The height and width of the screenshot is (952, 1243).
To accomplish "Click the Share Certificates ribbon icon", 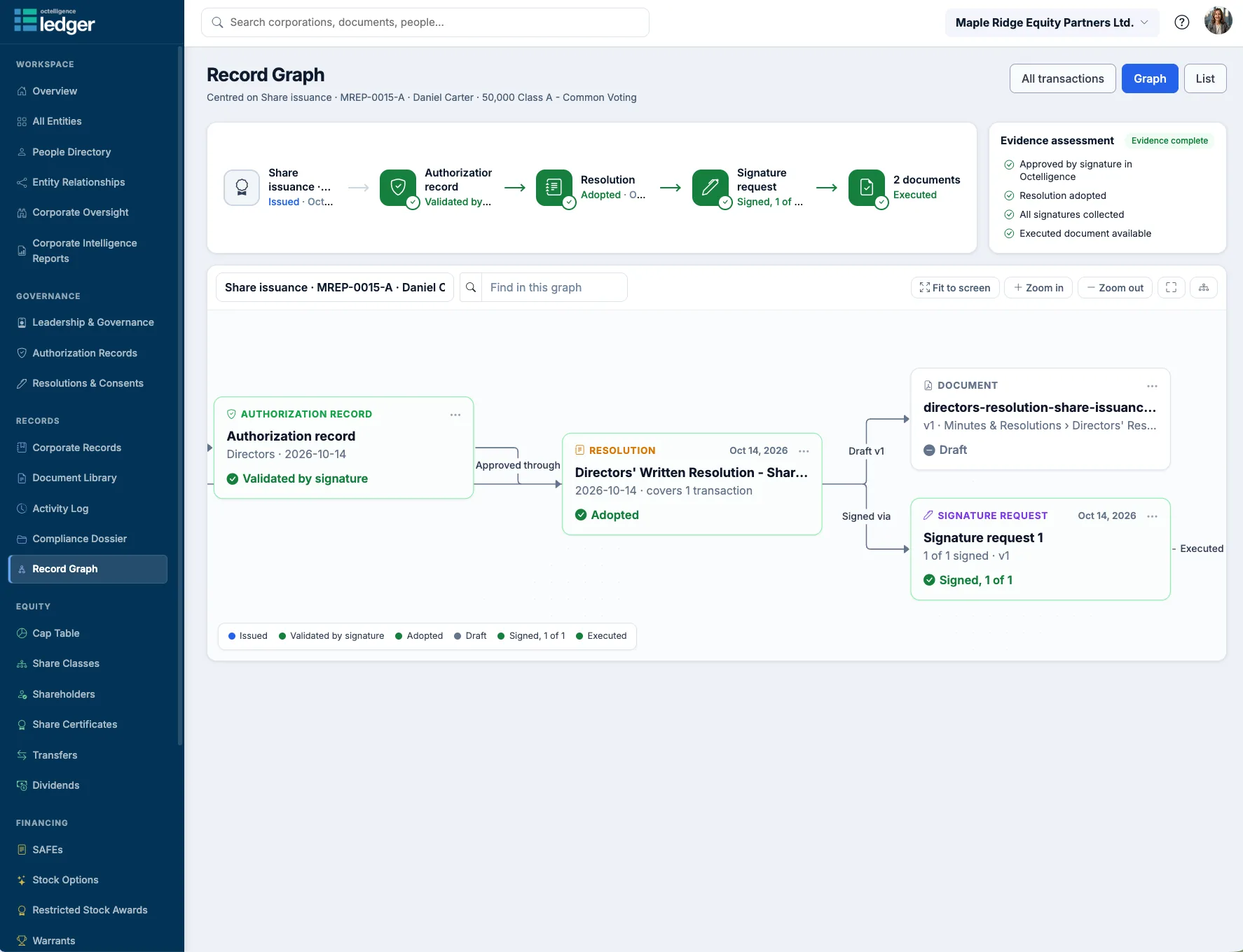I will click(22, 724).
